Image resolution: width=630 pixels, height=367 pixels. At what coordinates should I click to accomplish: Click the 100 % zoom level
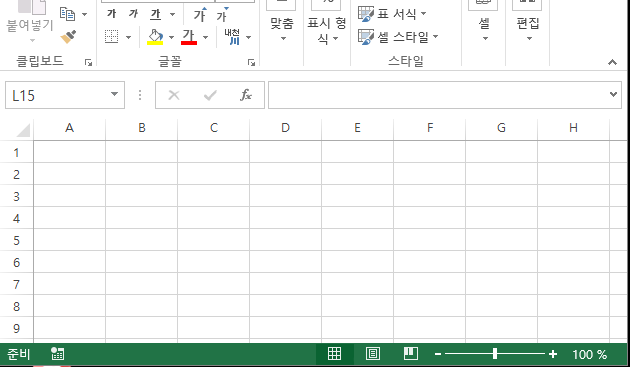[589, 355]
